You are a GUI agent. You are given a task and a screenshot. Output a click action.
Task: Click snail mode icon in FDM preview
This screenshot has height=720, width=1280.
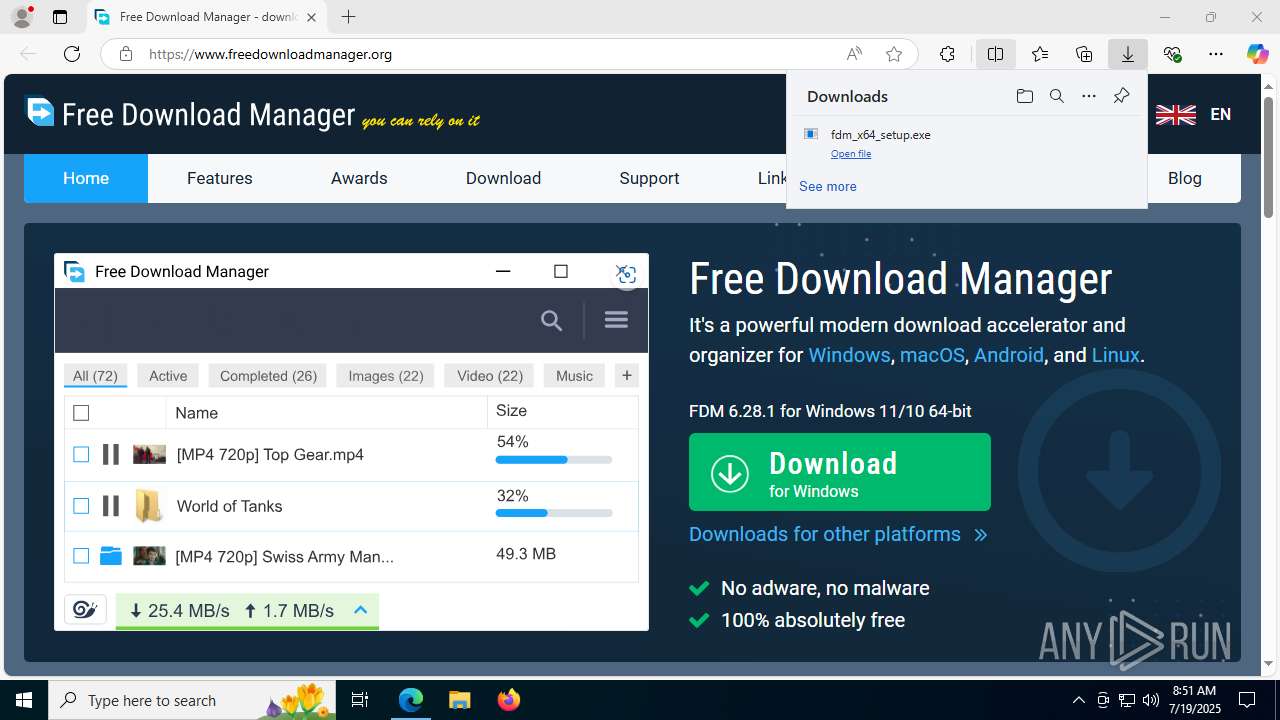85,609
